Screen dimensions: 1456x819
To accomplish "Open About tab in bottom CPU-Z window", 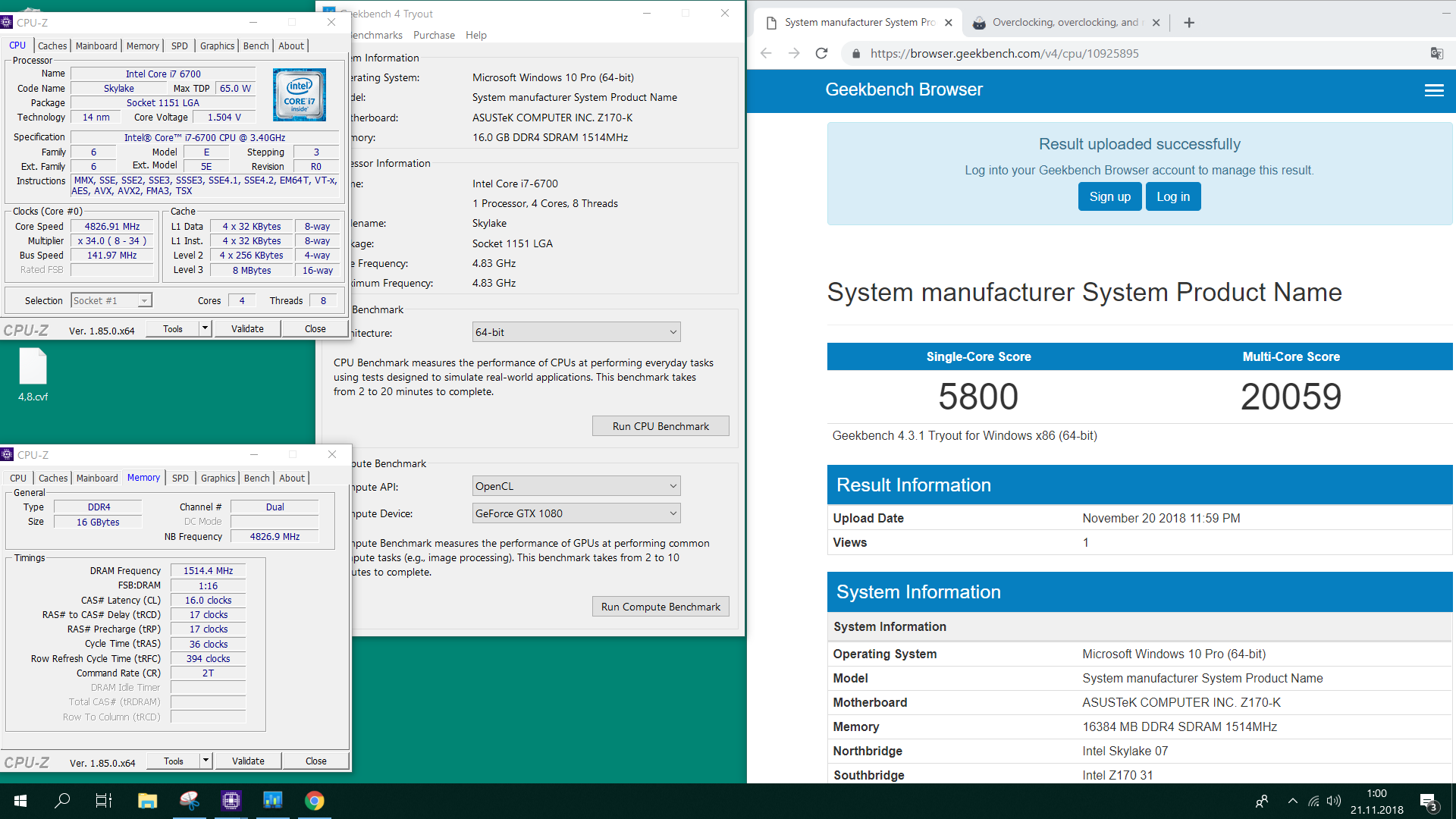I will 292,478.
